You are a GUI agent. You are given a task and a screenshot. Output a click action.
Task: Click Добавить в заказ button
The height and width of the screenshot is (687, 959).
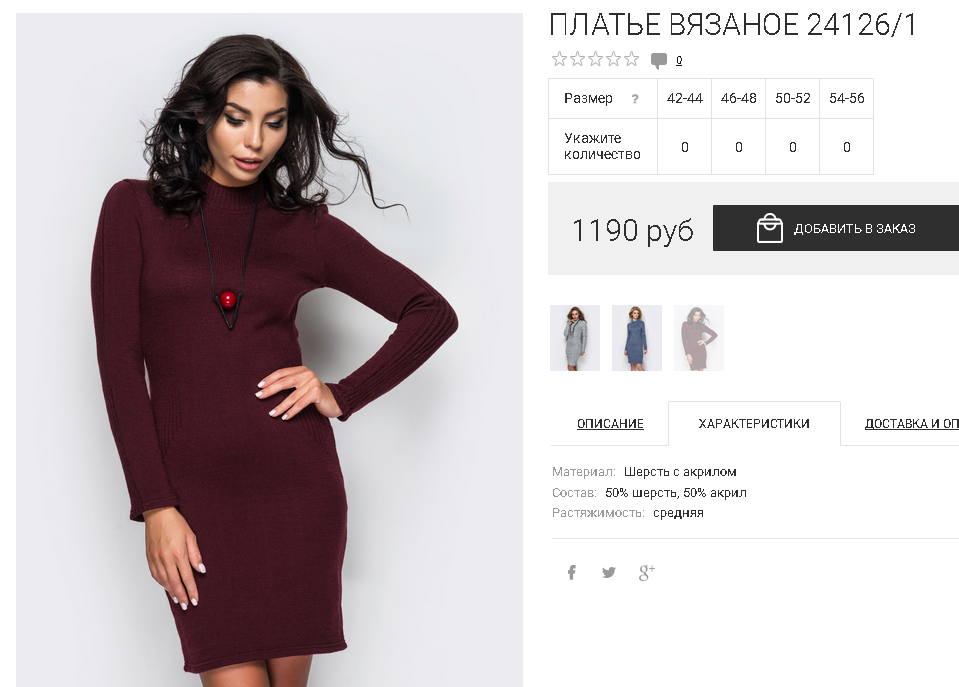[x=836, y=228]
